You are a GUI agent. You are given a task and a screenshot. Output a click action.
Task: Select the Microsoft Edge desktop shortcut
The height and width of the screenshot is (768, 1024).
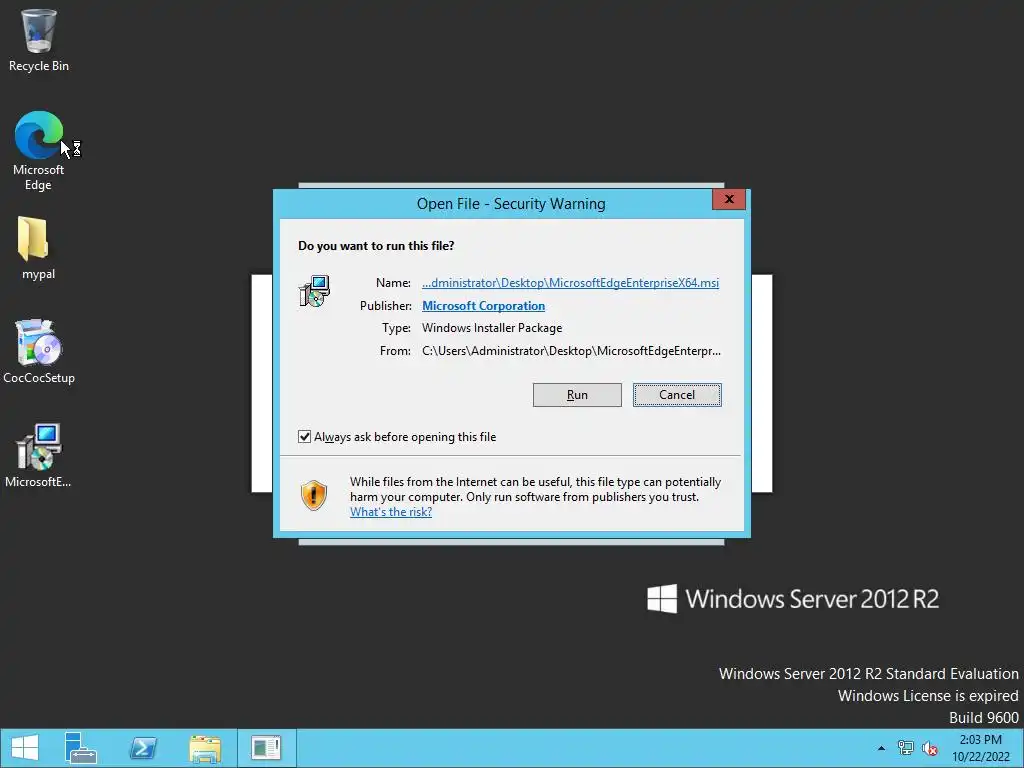tap(39, 151)
